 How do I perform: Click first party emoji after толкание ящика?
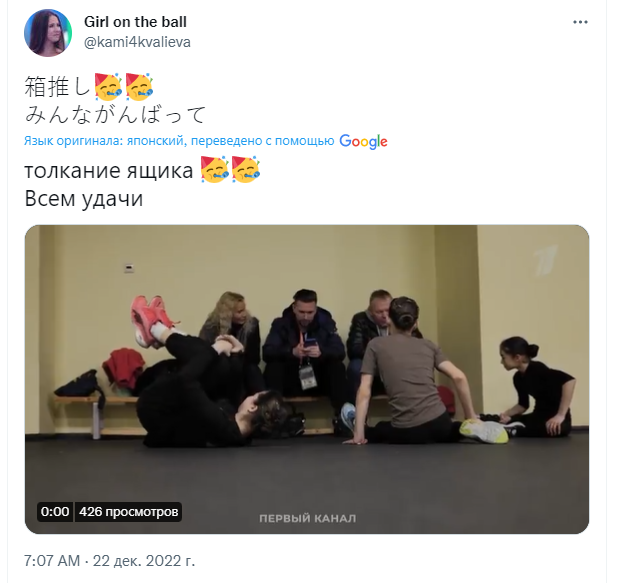[x=215, y=170]
